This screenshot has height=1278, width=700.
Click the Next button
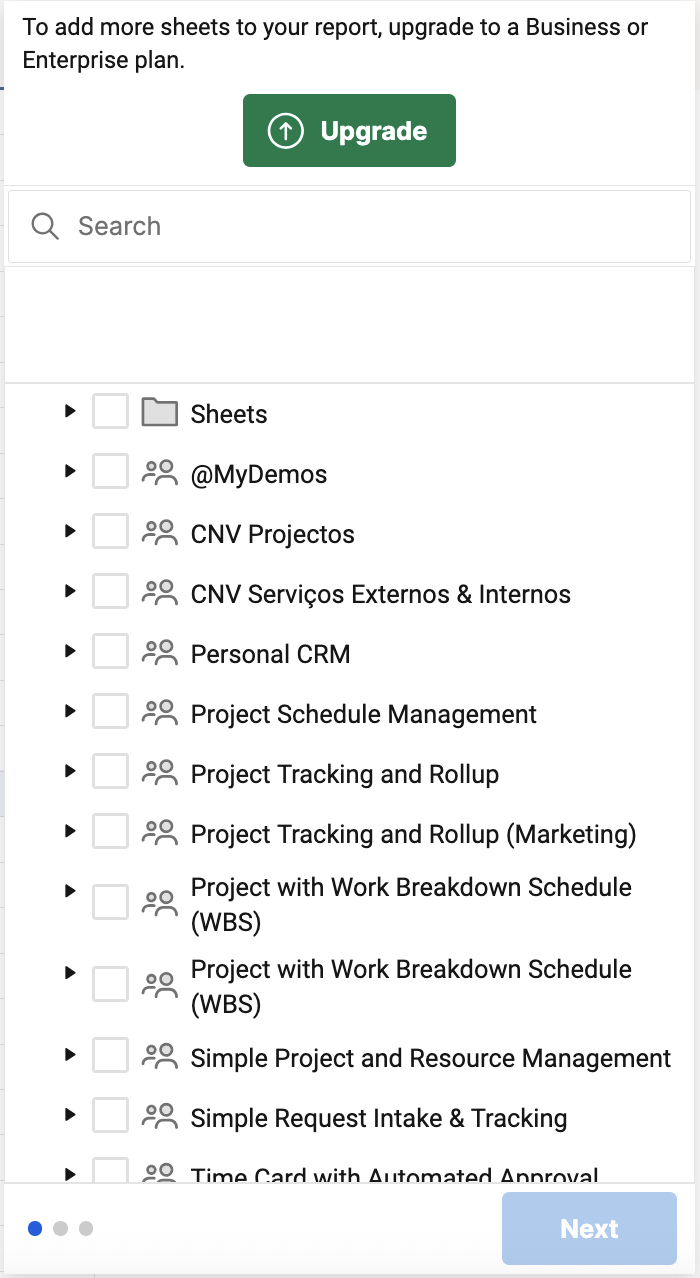(589, 1228)
